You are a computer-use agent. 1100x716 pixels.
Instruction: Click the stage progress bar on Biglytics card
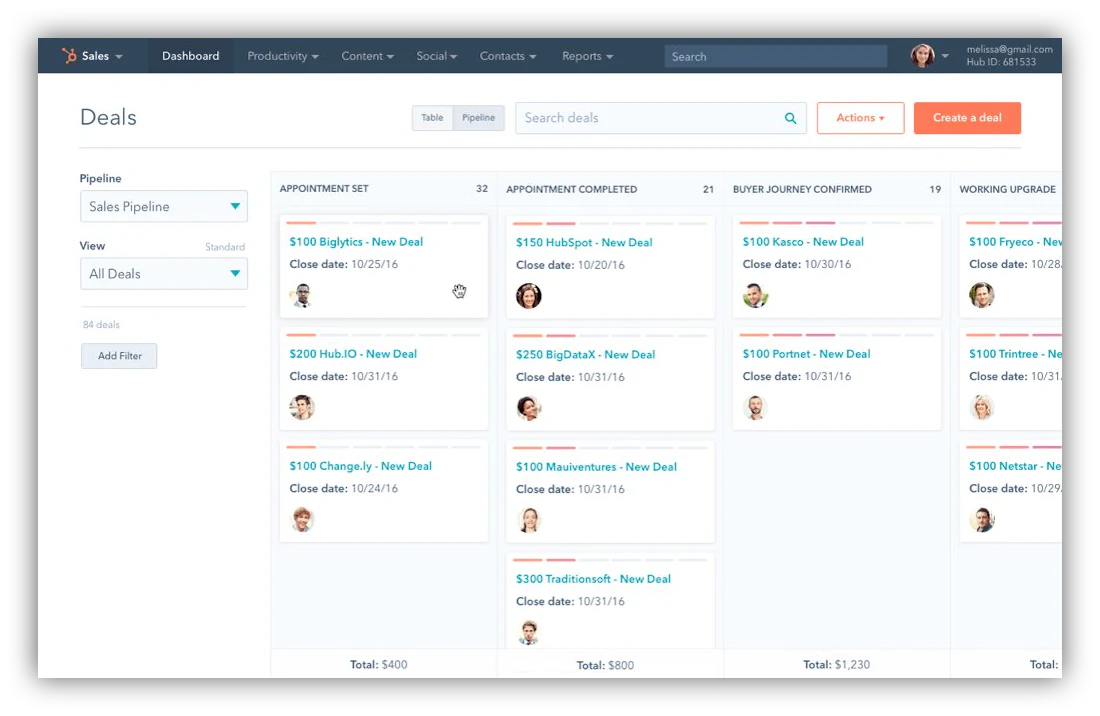(383, 223)
